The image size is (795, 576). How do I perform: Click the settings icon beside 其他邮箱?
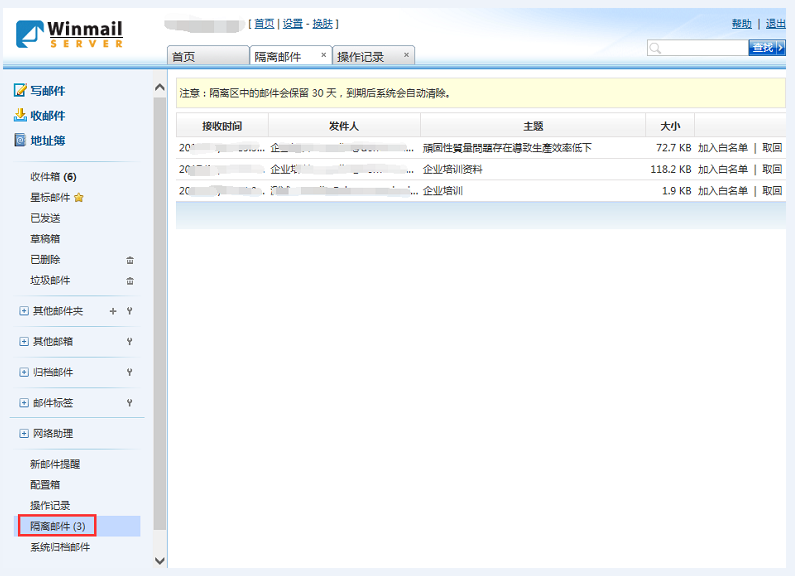130,342
